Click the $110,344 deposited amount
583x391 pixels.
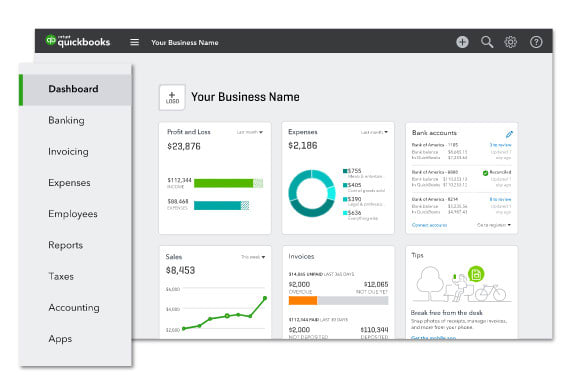point(374,330)
